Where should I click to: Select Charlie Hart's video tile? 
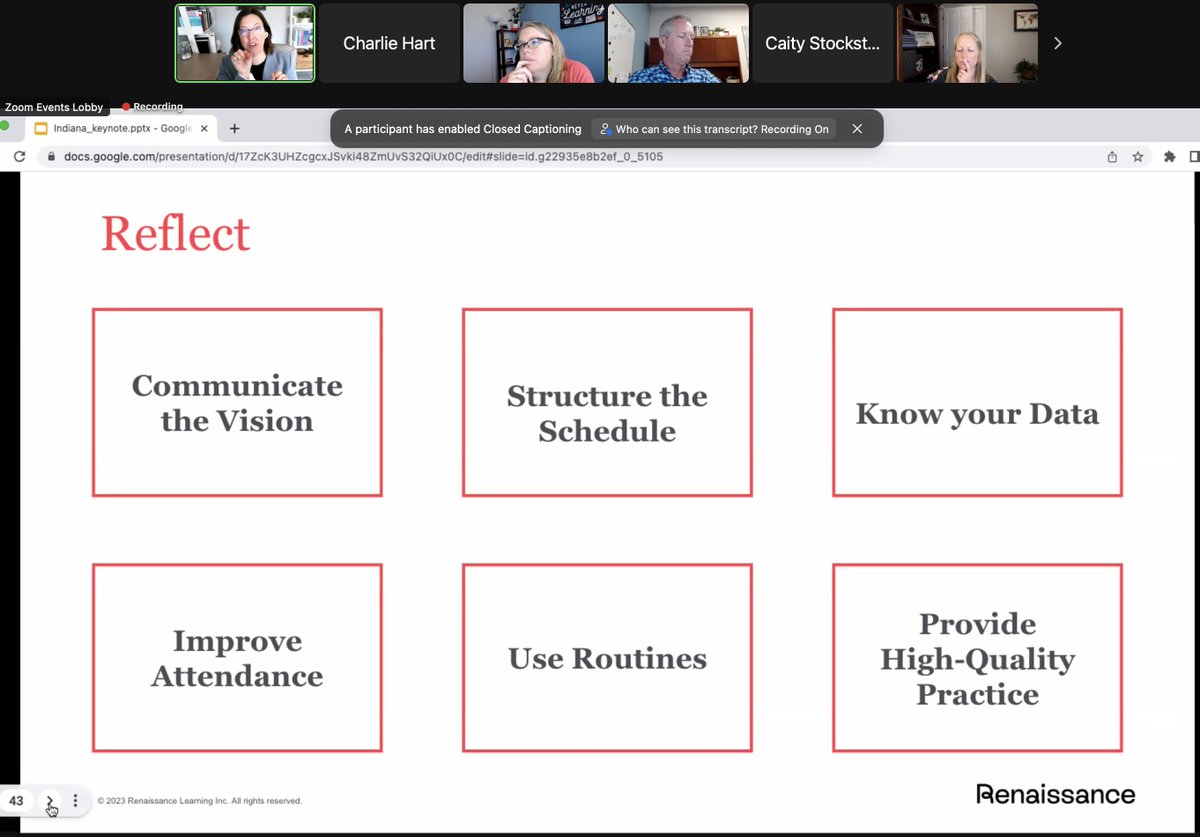(x=388, y=43)
